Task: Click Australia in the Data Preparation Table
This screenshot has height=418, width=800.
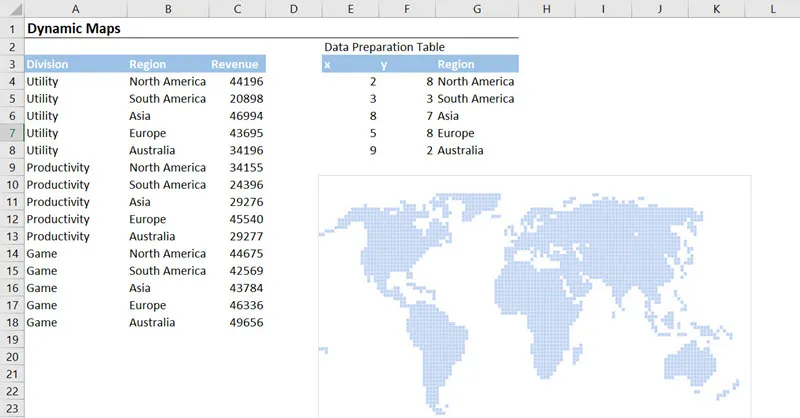Action: click(461, 150)
